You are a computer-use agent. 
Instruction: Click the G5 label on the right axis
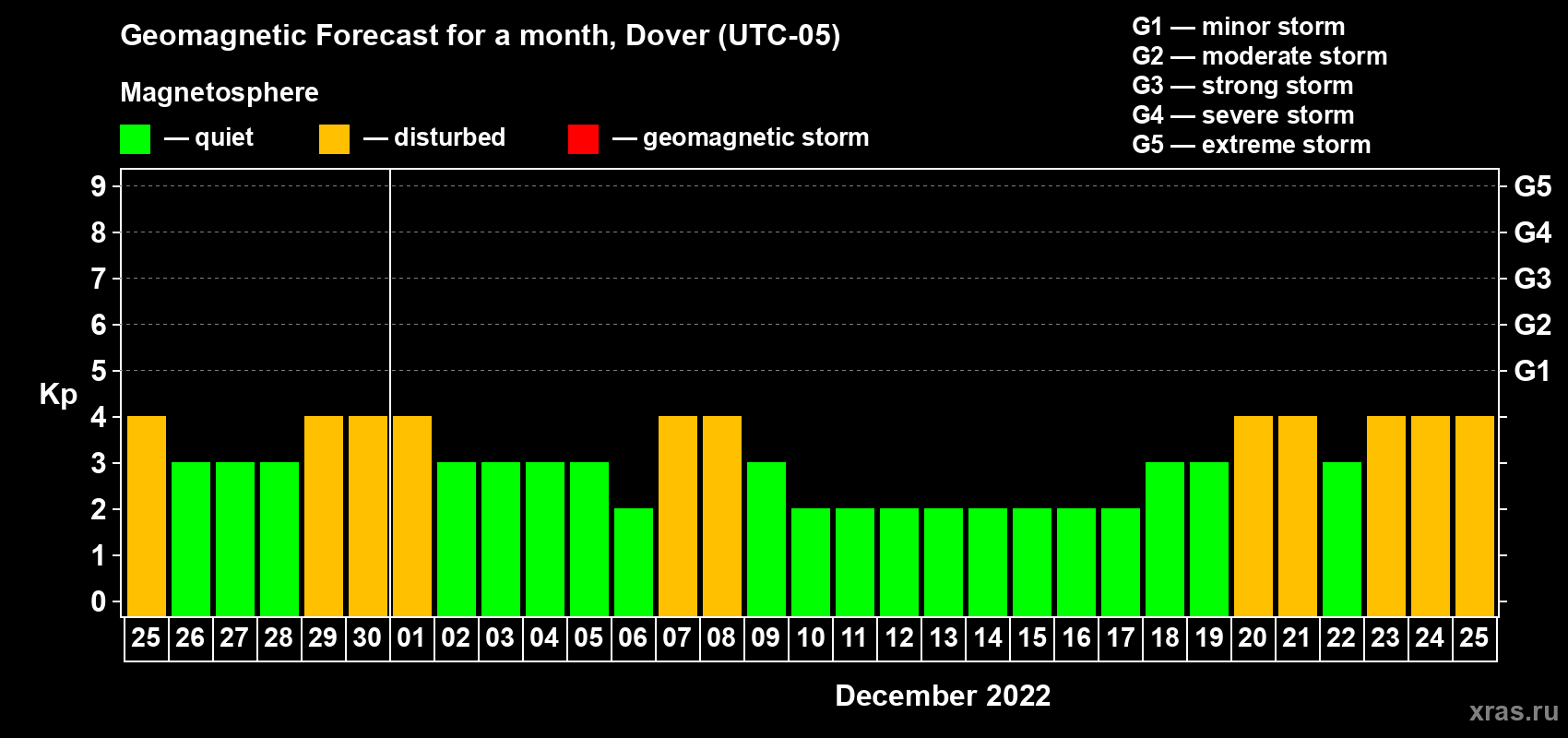click(x=1533, y=186)
